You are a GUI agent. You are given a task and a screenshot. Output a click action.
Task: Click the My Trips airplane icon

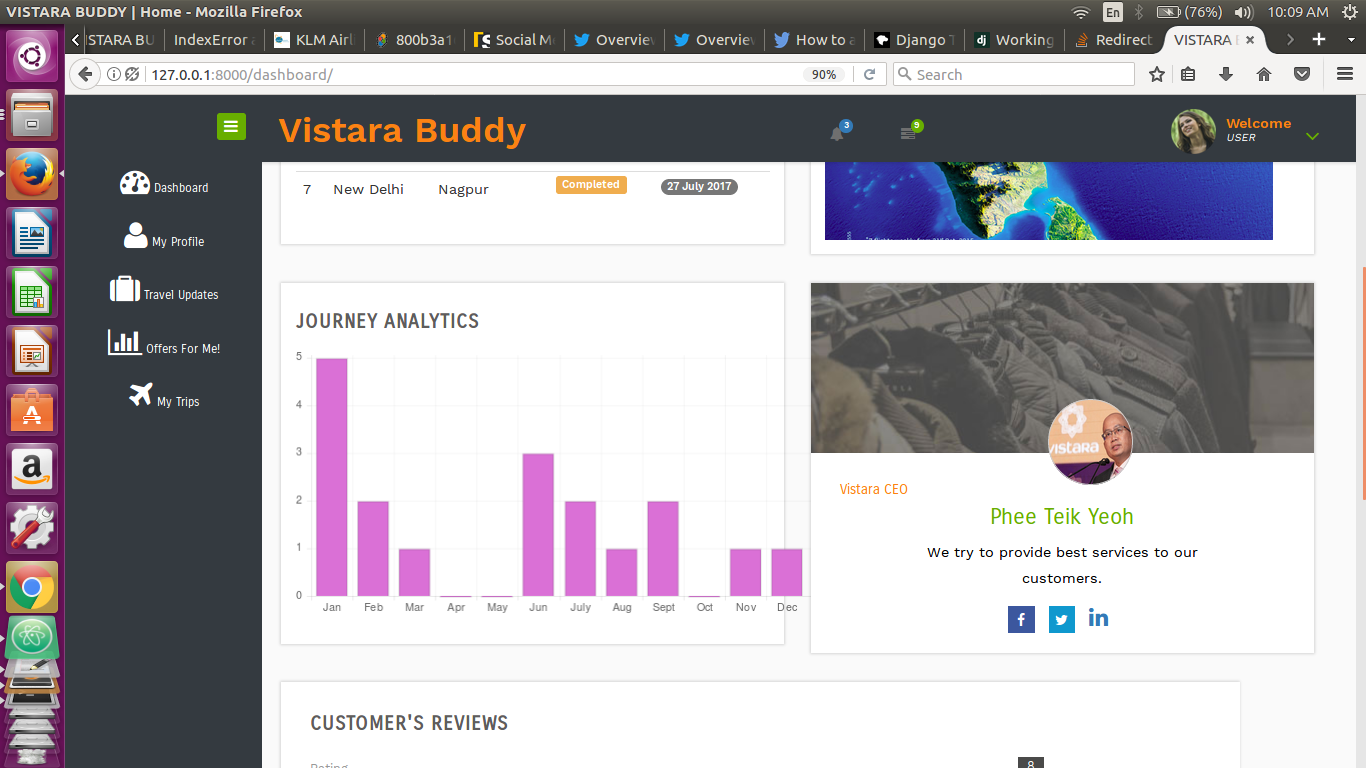click(141, 395)
